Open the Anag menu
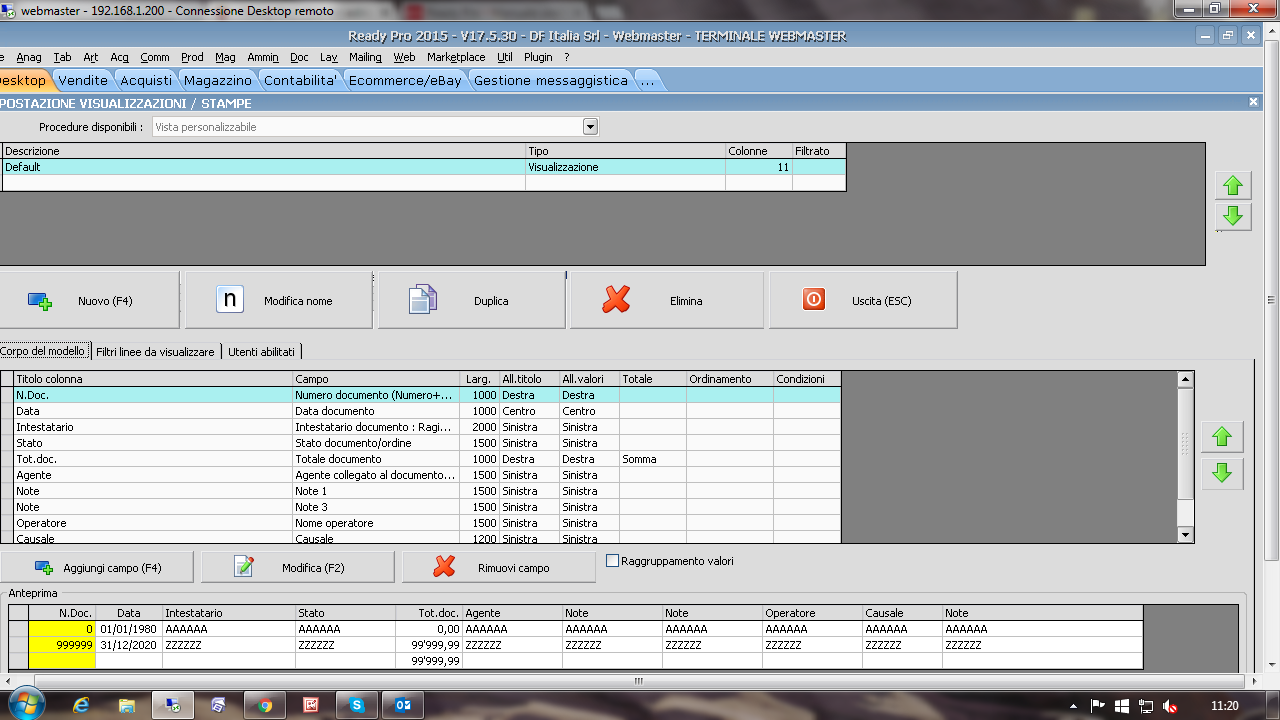Screen dimensions: 1280x720 (29, 57)
